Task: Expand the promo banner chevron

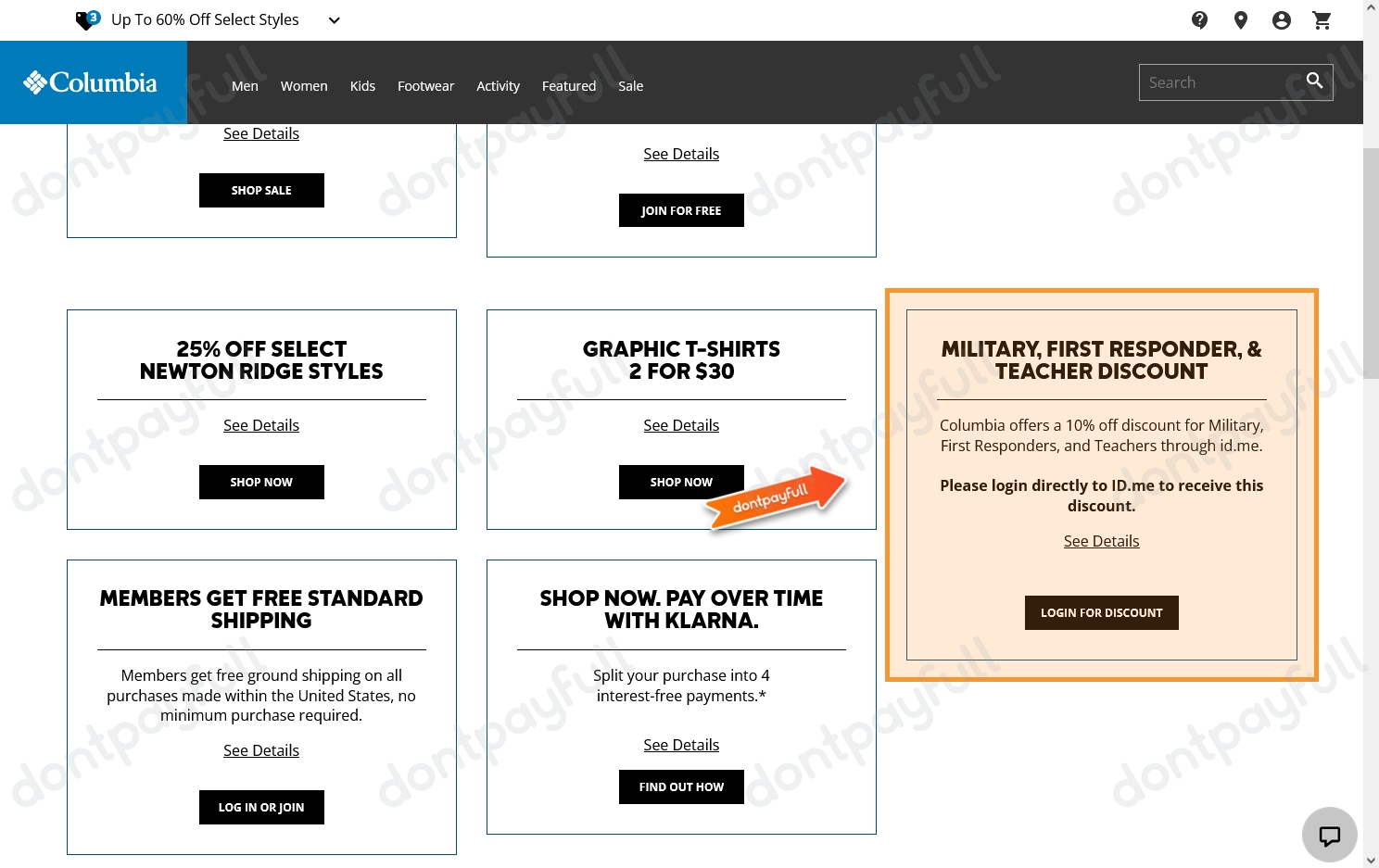Action: click(334, 19)
